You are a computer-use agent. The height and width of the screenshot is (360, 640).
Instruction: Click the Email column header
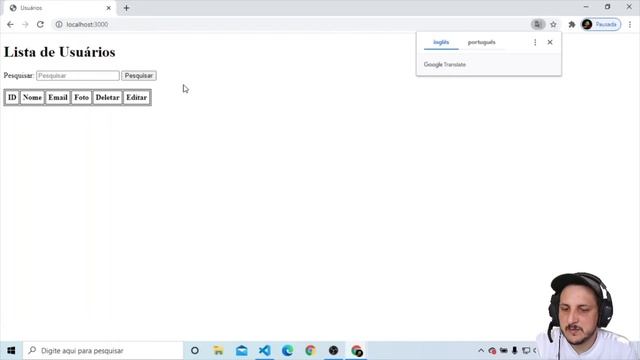tap(58, 98)
